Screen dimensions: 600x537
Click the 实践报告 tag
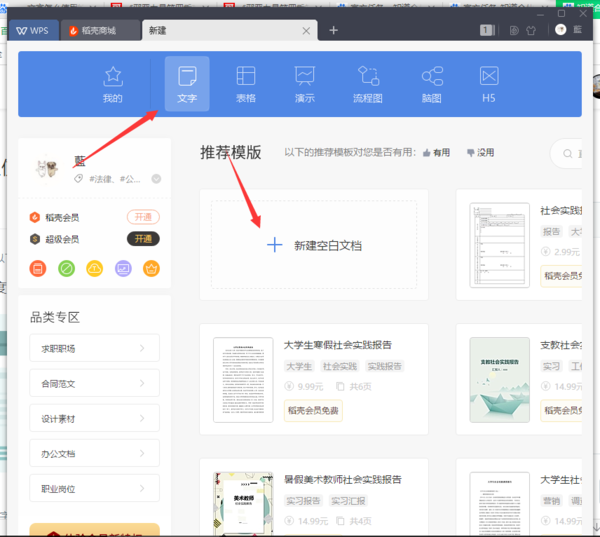pos(385,366)
